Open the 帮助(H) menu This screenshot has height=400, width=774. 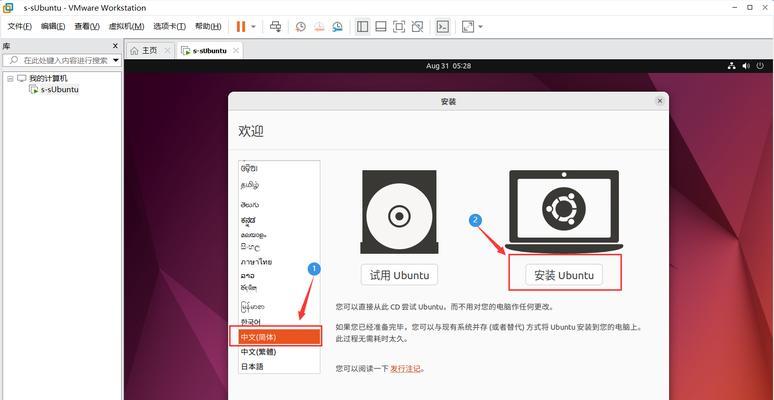point(208,27)
